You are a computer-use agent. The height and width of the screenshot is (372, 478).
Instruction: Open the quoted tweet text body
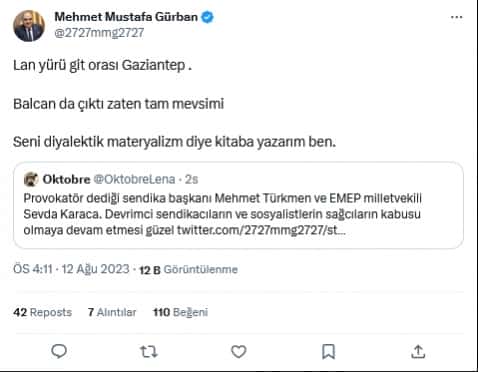coord(223,214)
